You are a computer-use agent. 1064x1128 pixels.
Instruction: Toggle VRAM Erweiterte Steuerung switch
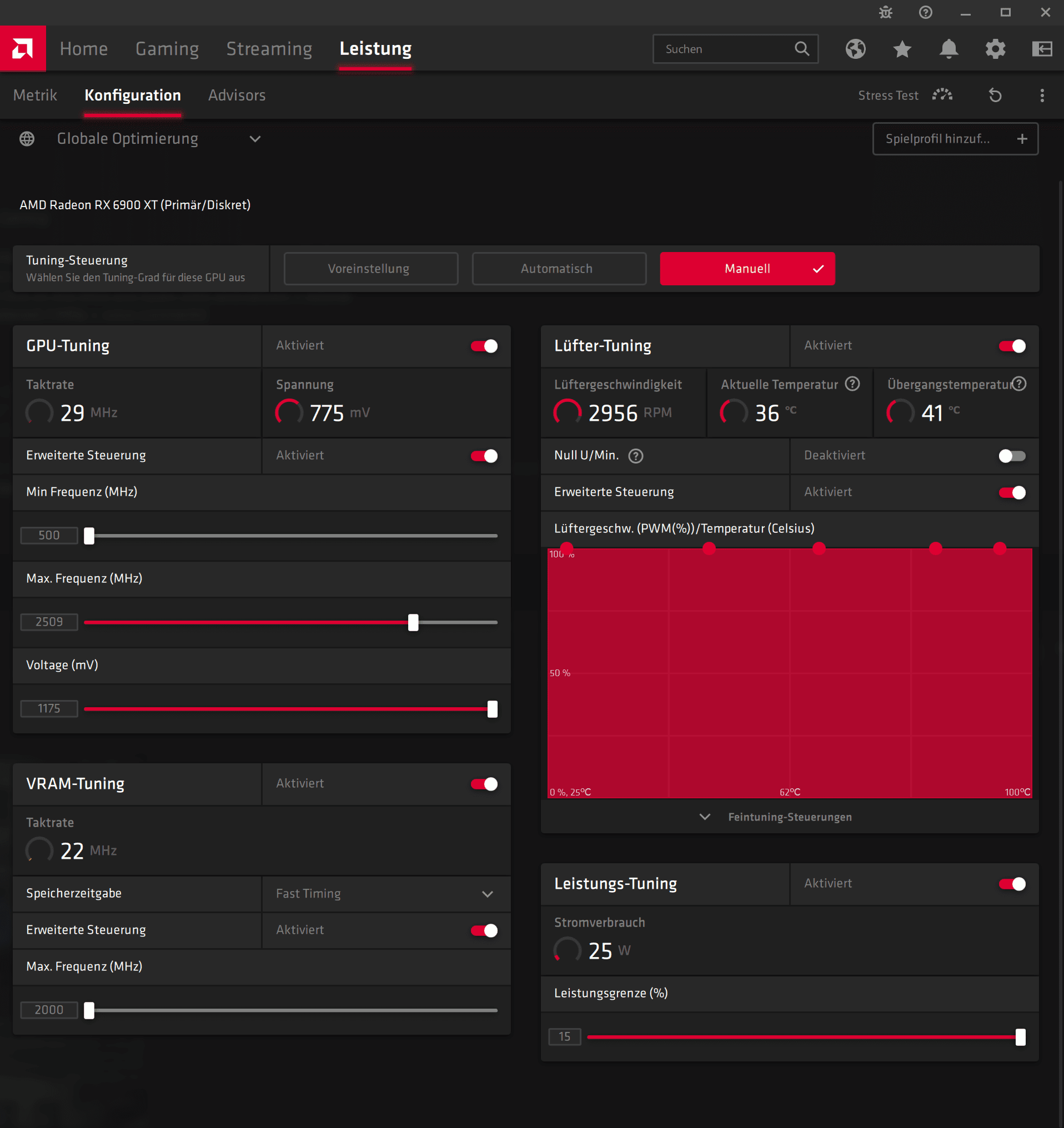click(x=484, y=930)
